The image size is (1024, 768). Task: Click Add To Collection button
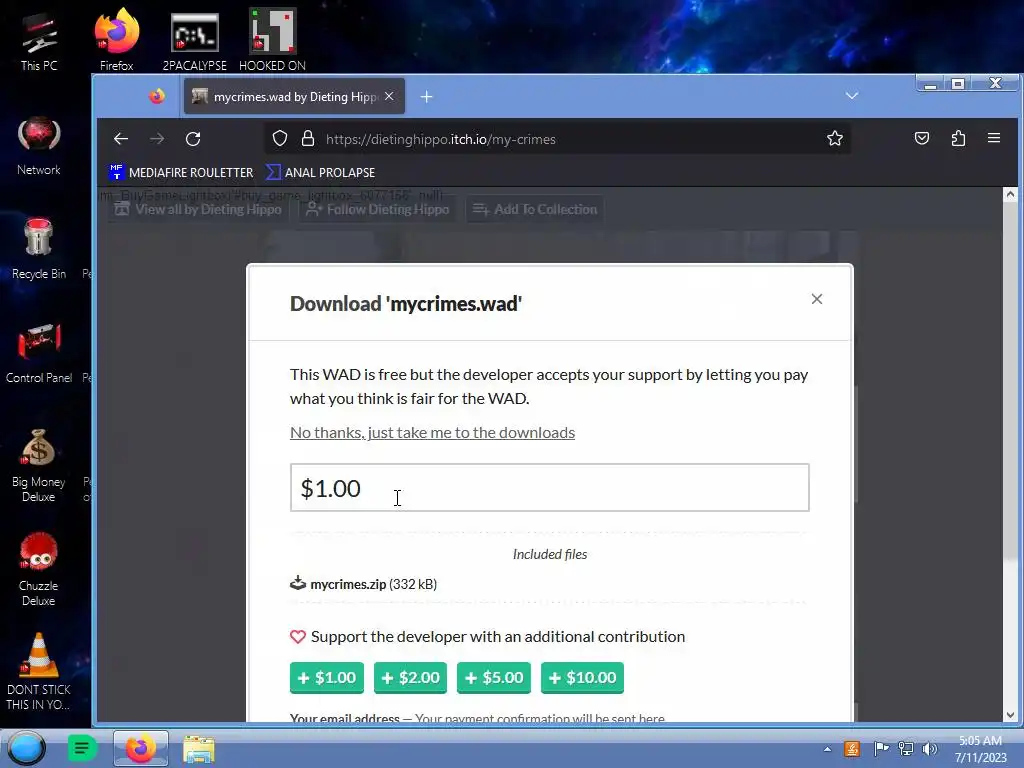click(535, 209)
